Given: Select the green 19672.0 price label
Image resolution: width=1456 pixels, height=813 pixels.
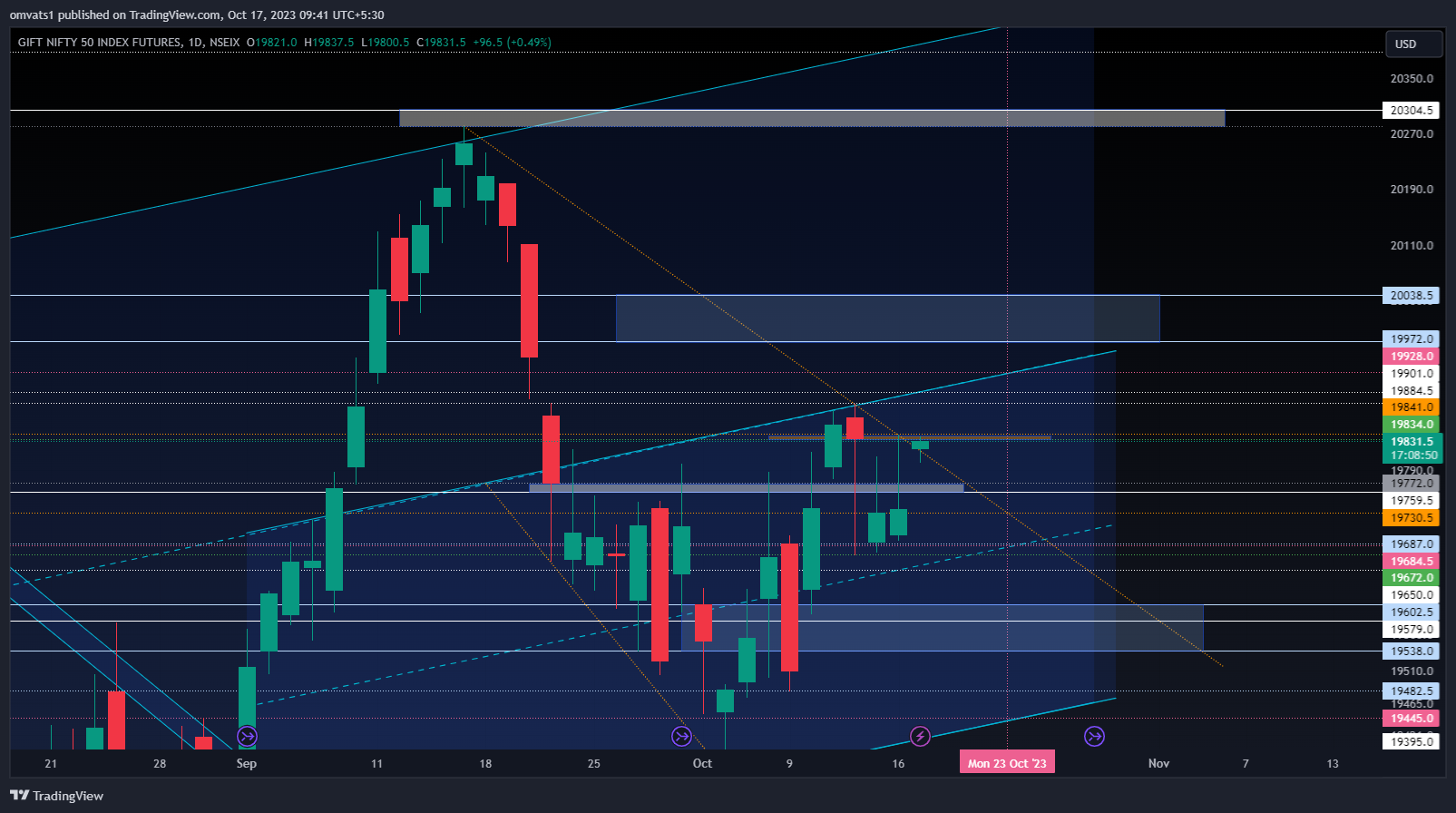Looking at the screenshot, I should tap(1412, 578).
